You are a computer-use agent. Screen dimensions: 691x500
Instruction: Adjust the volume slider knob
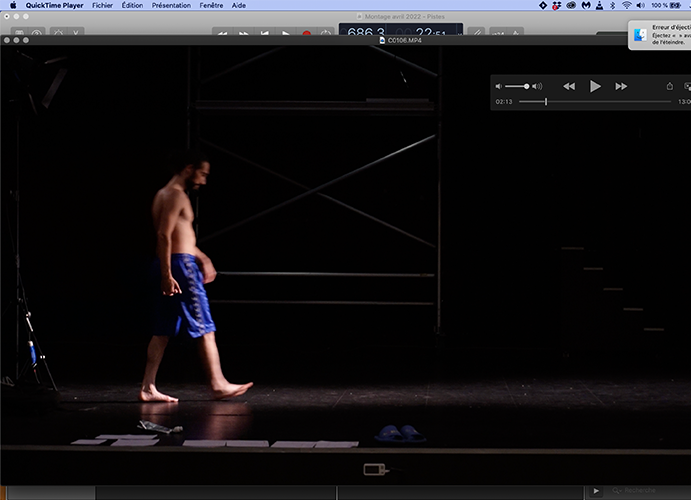point(527,87)
